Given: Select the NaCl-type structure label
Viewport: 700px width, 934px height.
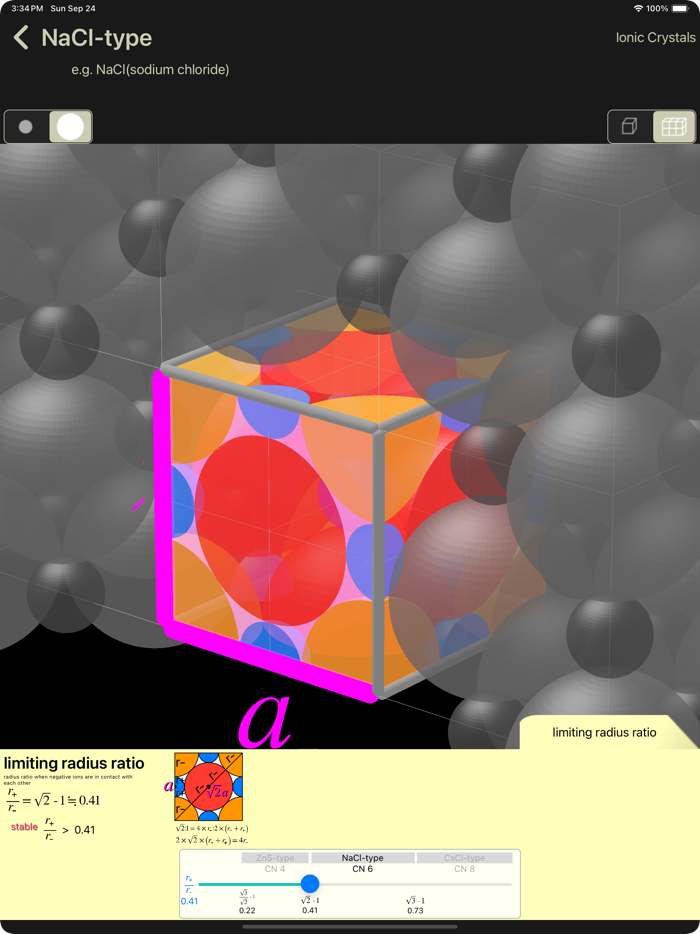Looking at the screenshot, I should pyautogui.click(x=362, y=858).
